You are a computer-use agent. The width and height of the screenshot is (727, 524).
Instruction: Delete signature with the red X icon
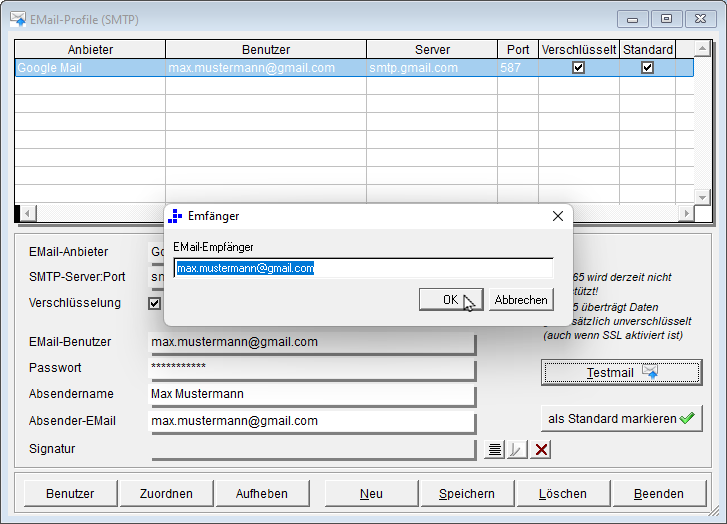tap(541, 449)
